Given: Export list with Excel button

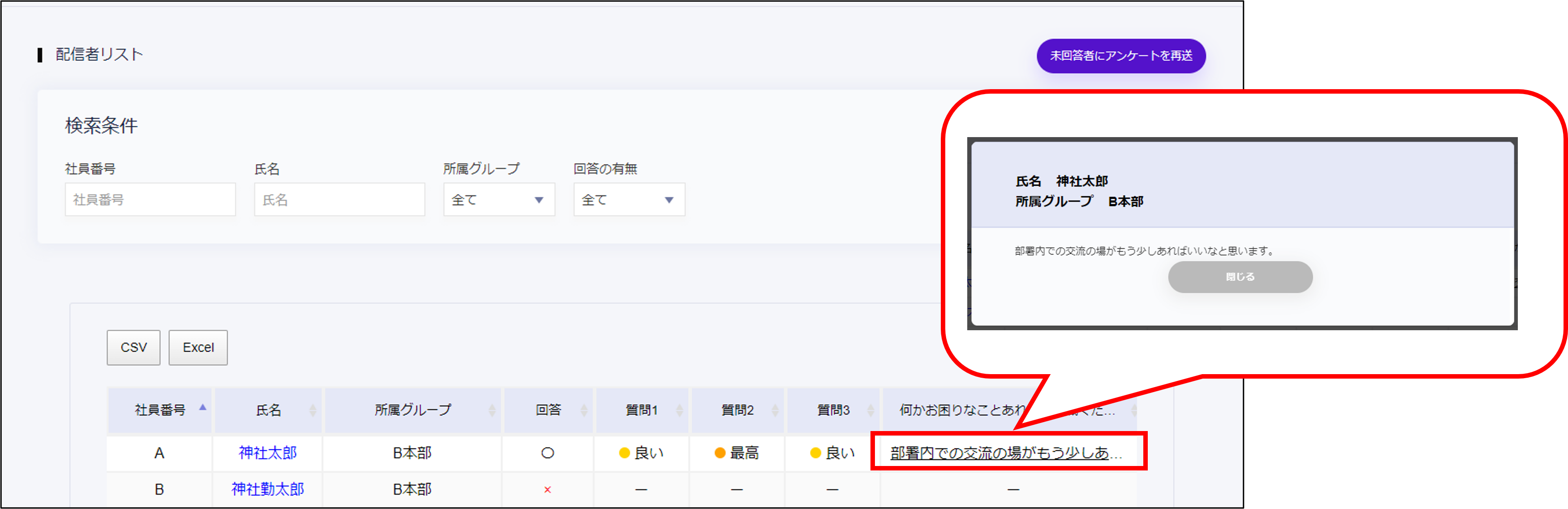Looking at the screenshot, I should pyautogui.click(x=198, y=348).
